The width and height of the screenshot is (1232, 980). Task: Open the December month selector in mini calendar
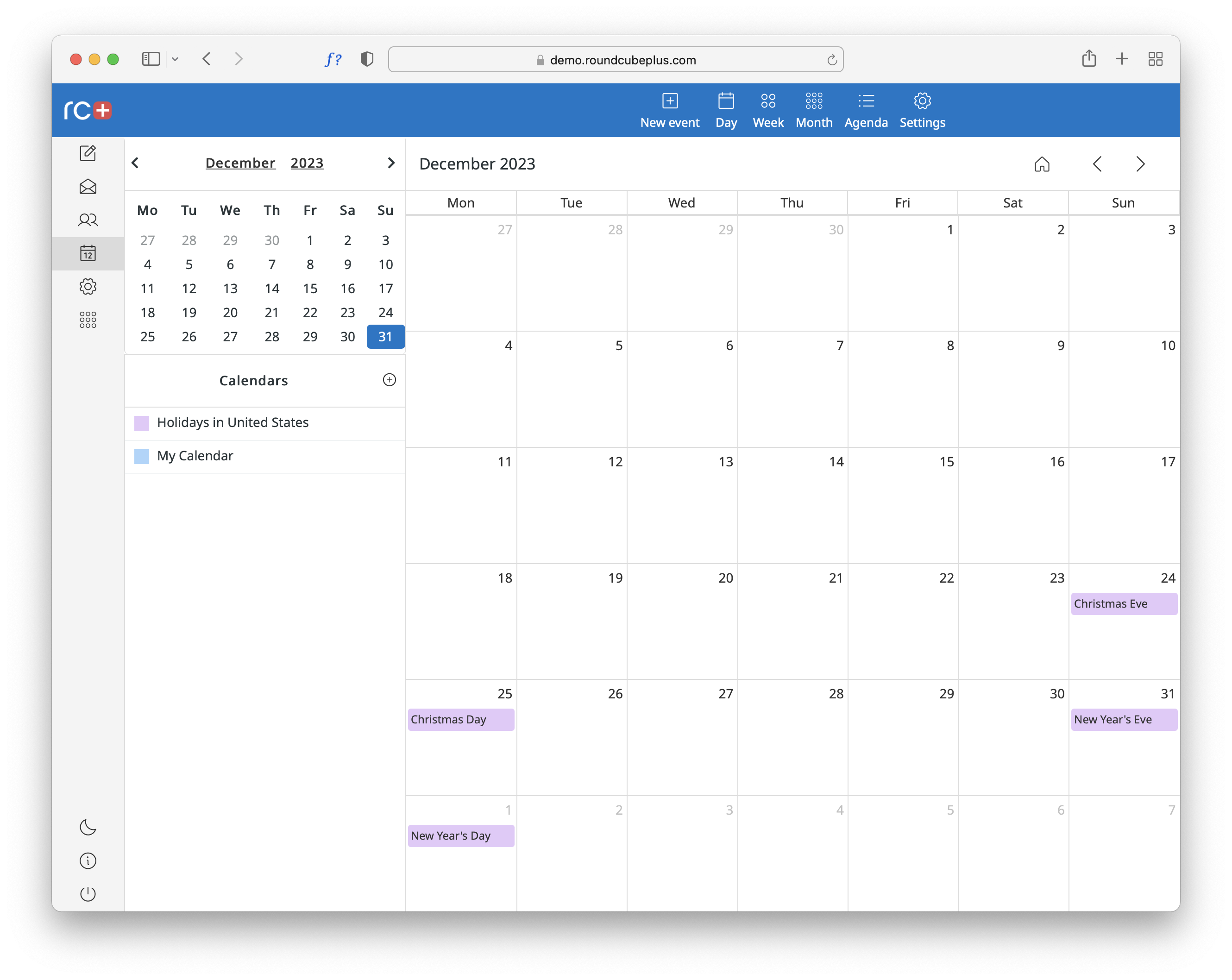tap(240, 163)
